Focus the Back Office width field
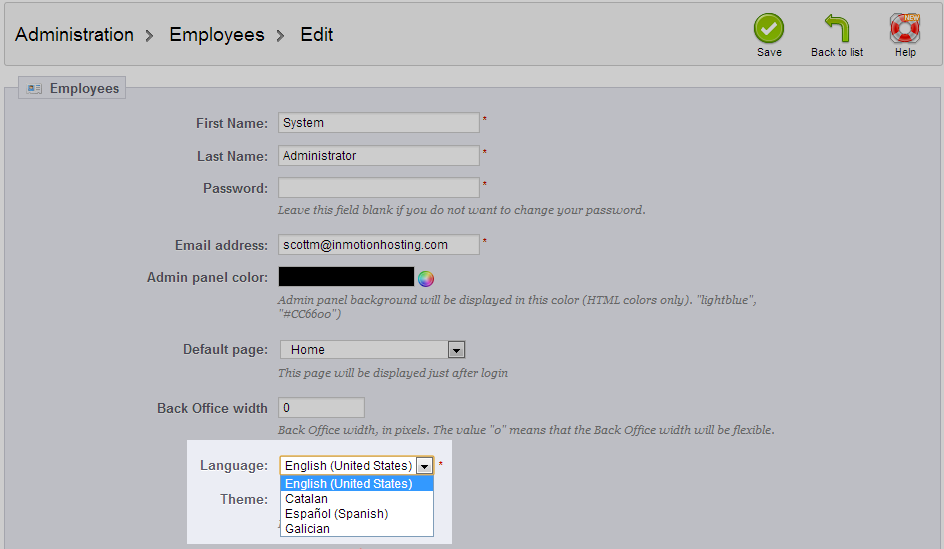This screenshot has width=944, height=549. [x=321, y=408]
